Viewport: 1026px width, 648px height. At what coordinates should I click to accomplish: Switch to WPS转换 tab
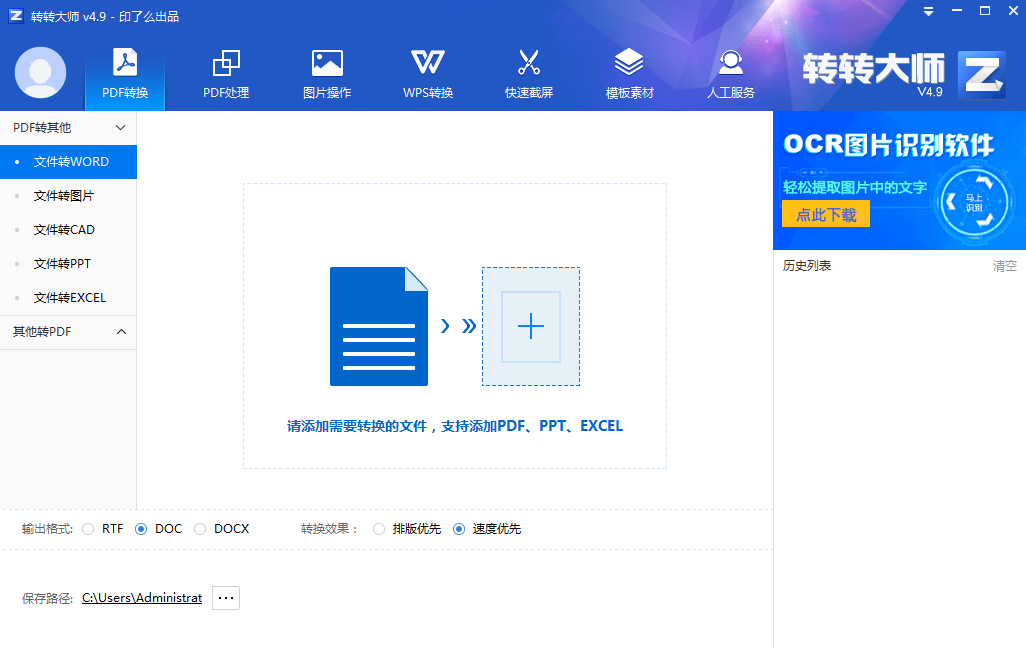tap(428, 73)
